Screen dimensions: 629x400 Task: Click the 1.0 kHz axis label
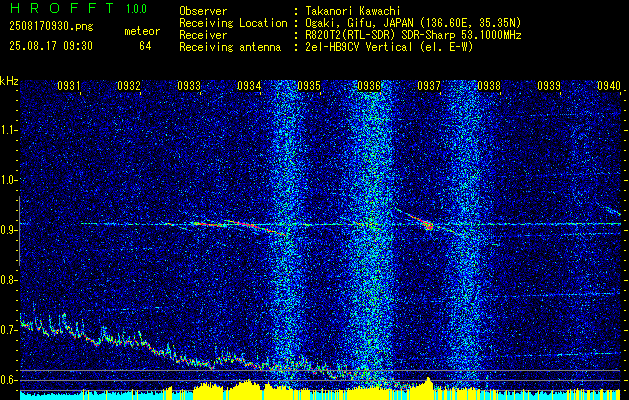(x=8, y=180)
